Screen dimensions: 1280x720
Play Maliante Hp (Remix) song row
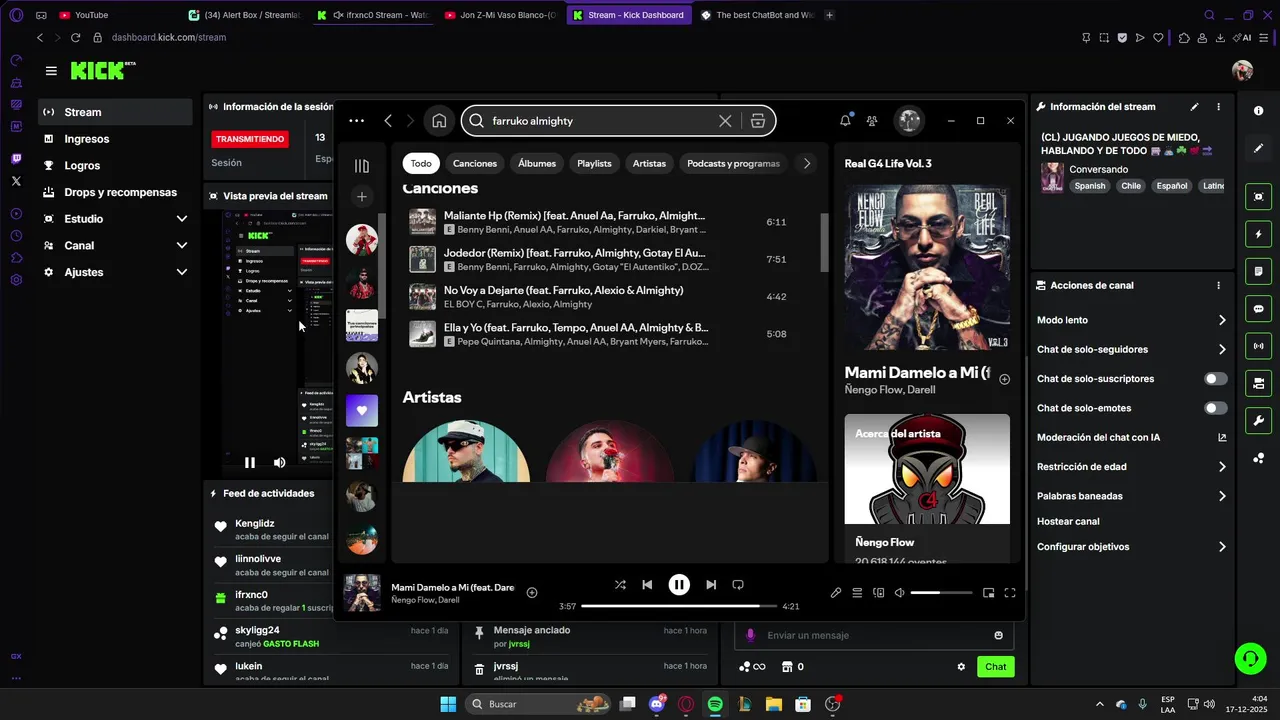(x=605, y=222)
